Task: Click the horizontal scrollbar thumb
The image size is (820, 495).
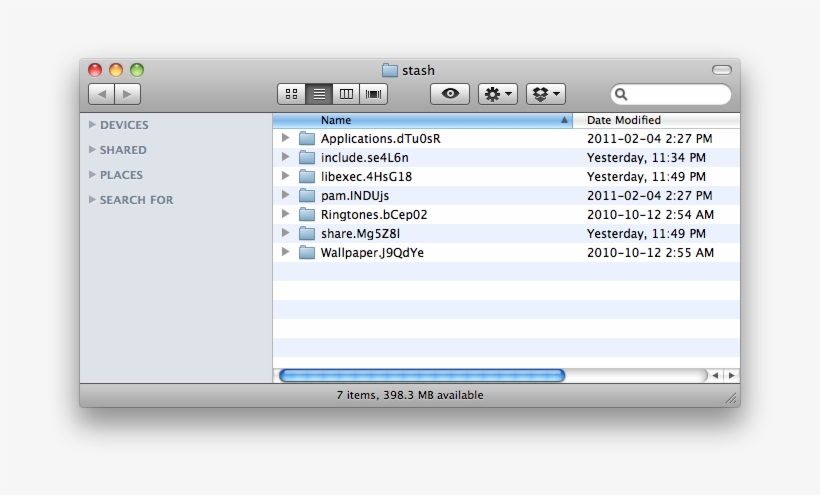Action: [x=421, y=376]
